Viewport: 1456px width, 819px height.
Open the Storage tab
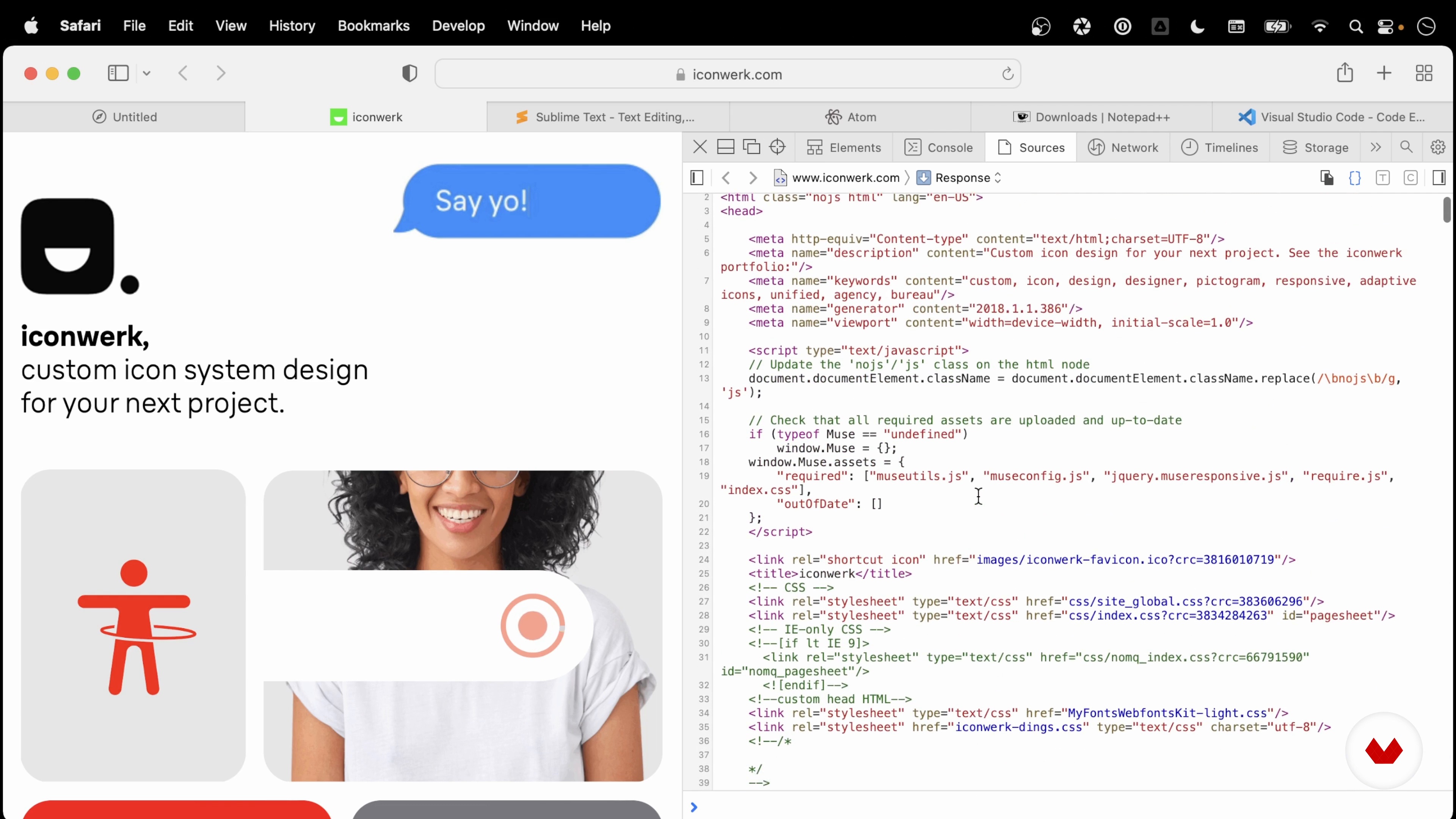click(1315, 147)
